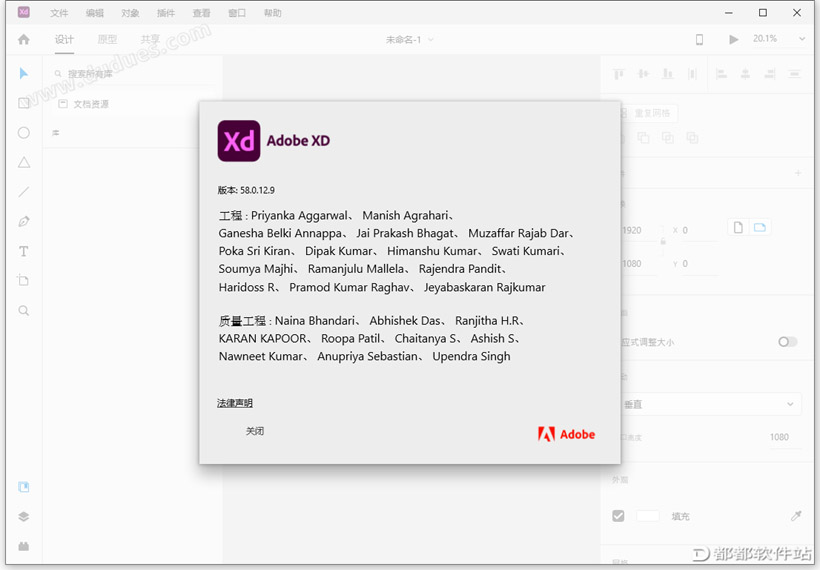Open the 窗口 menu
820x570 pixels.
pos(237,13)
